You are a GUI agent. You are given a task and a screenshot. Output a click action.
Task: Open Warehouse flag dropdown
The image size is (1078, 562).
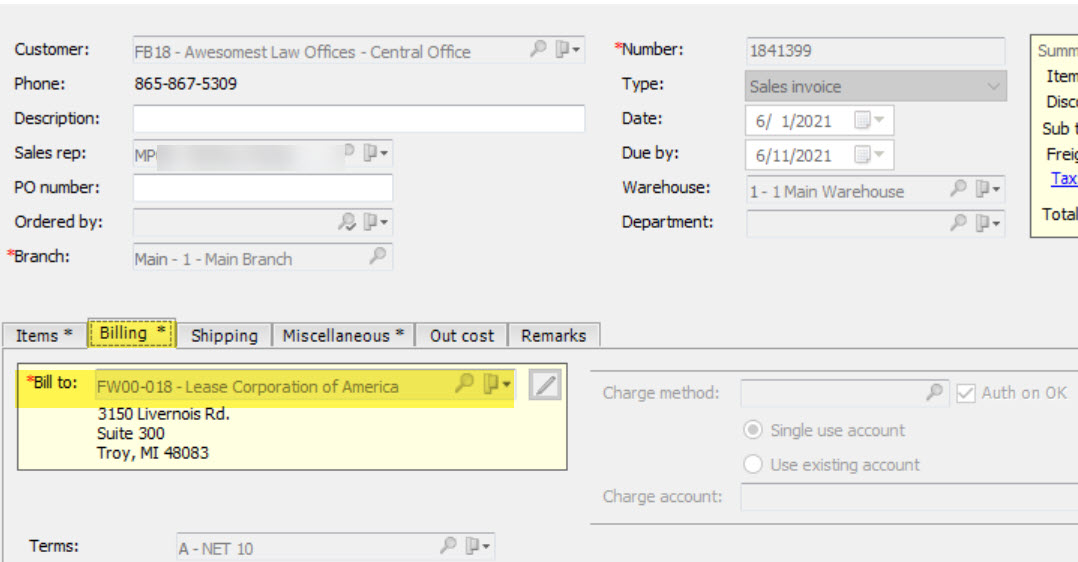(988, 188)
